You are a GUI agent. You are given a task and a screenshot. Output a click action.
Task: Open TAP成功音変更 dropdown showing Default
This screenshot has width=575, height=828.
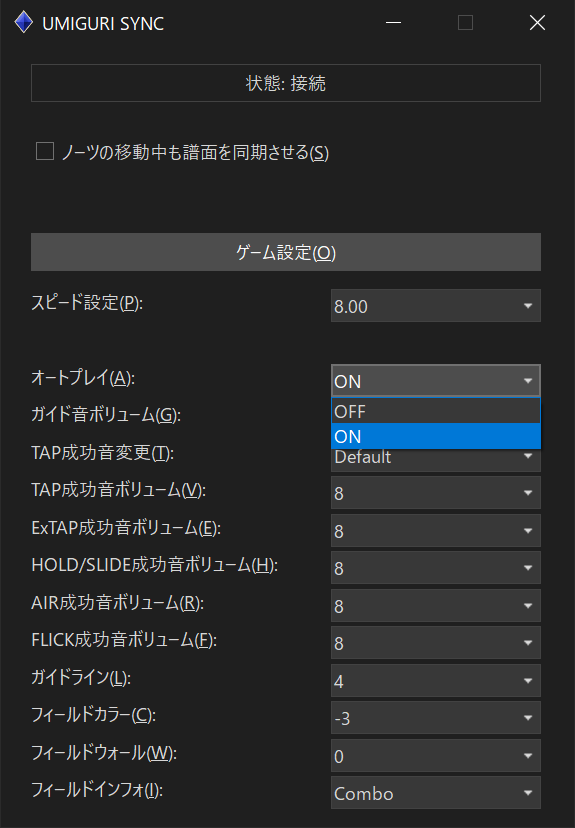coord(436,460)
